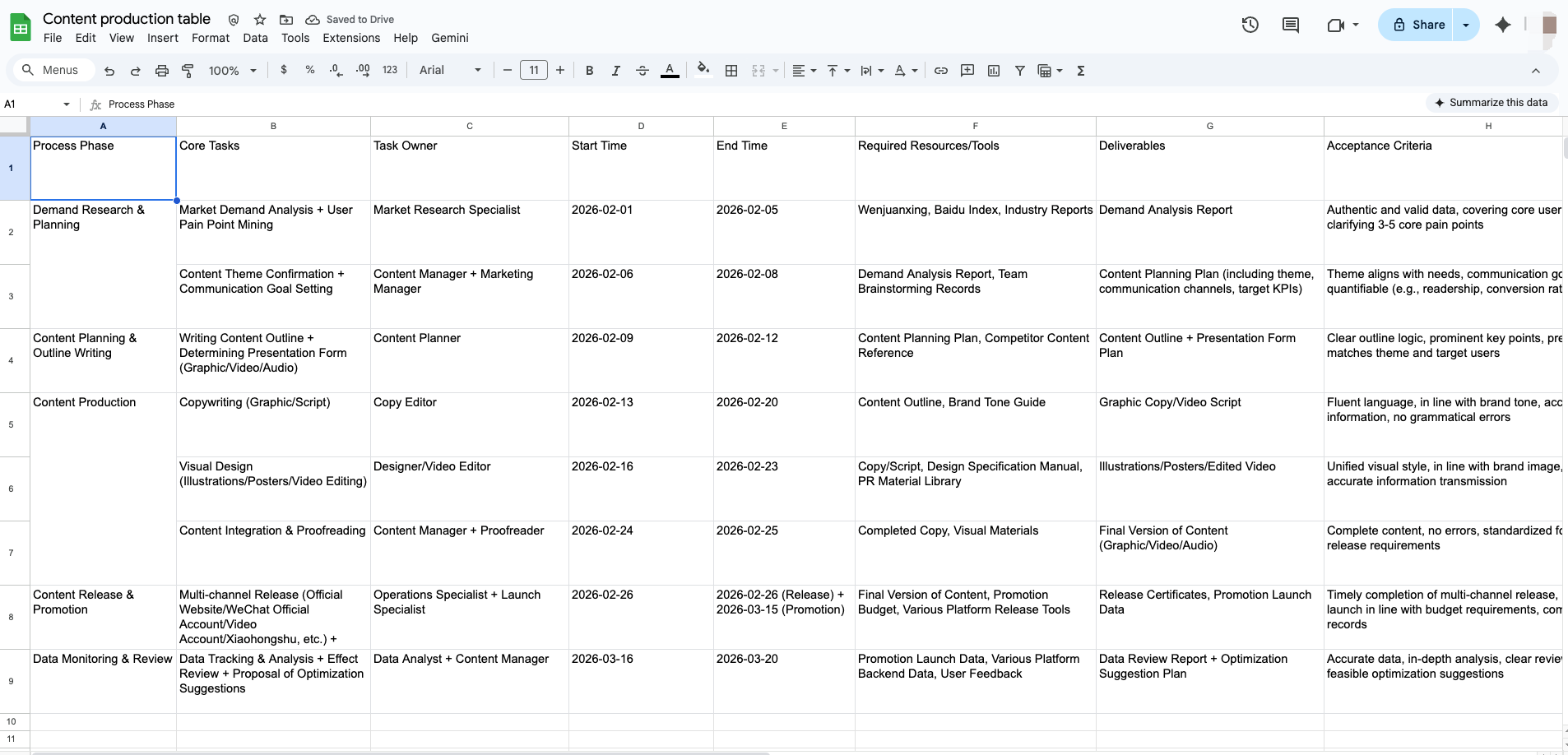Viewport: 1568px width, 755px height.
Task: Open the Meet video call icon
Action: pos(1335,25)
